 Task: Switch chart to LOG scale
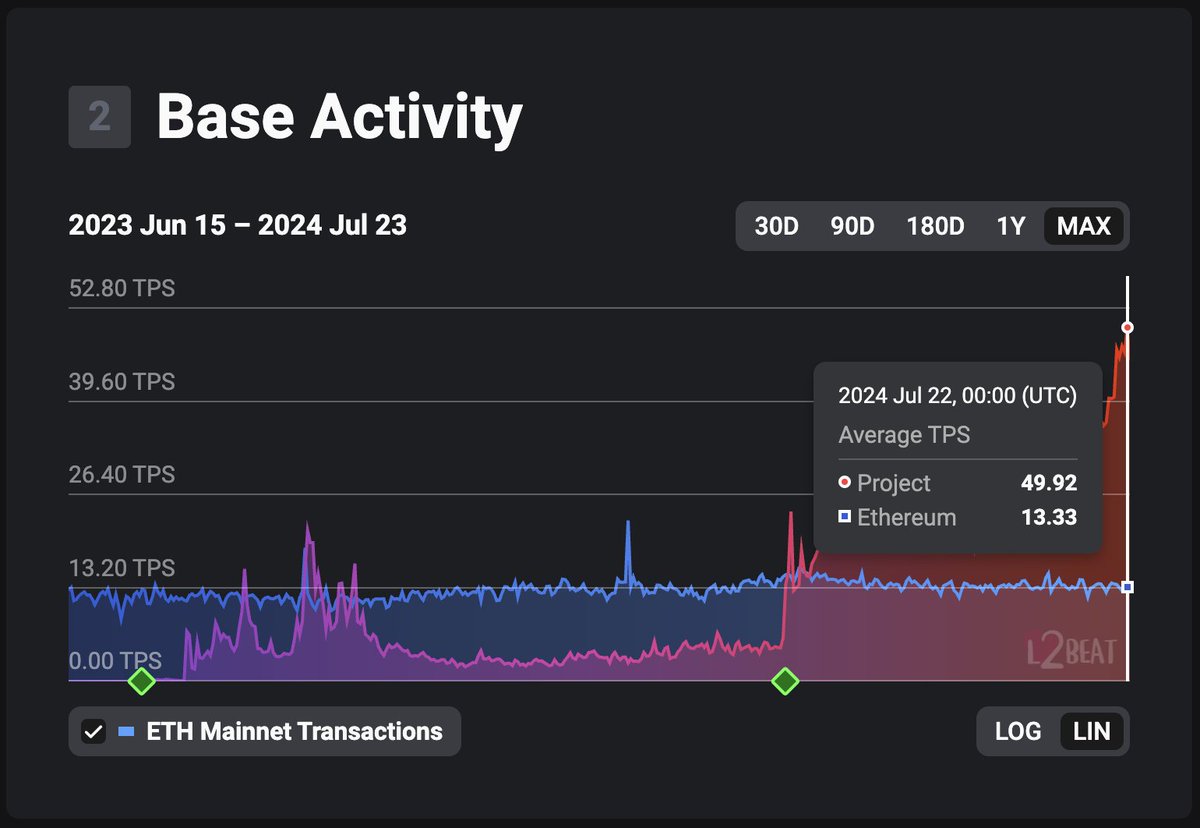click(1018, 732)
